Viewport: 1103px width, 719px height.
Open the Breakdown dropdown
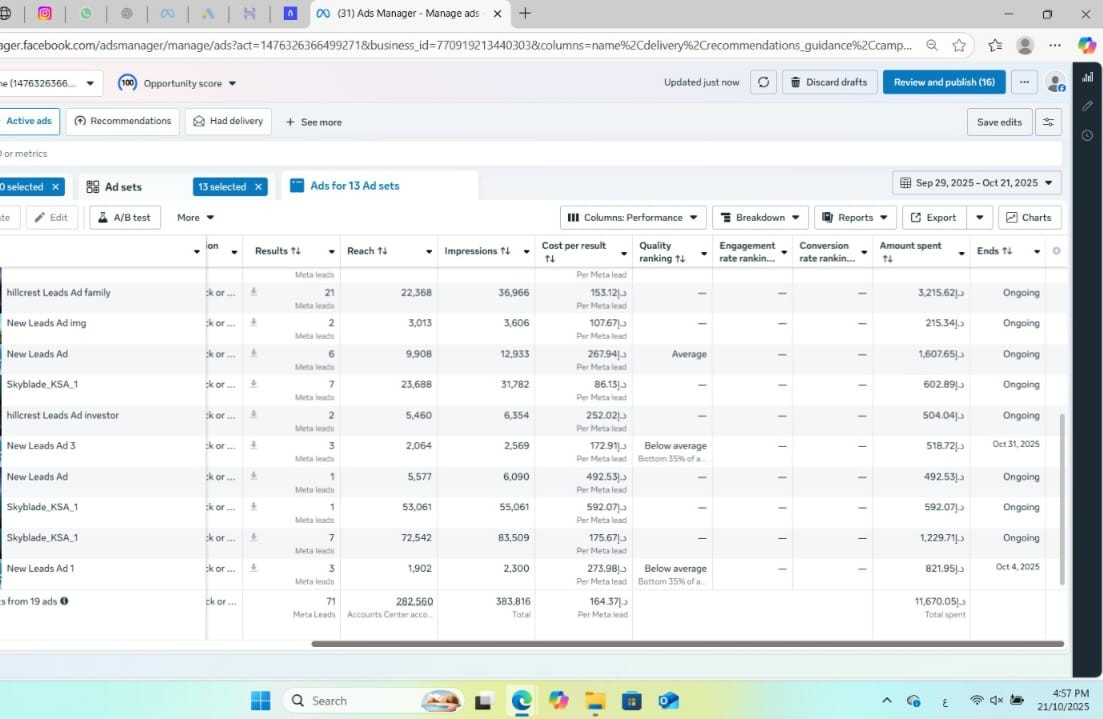tap(761, 217)
